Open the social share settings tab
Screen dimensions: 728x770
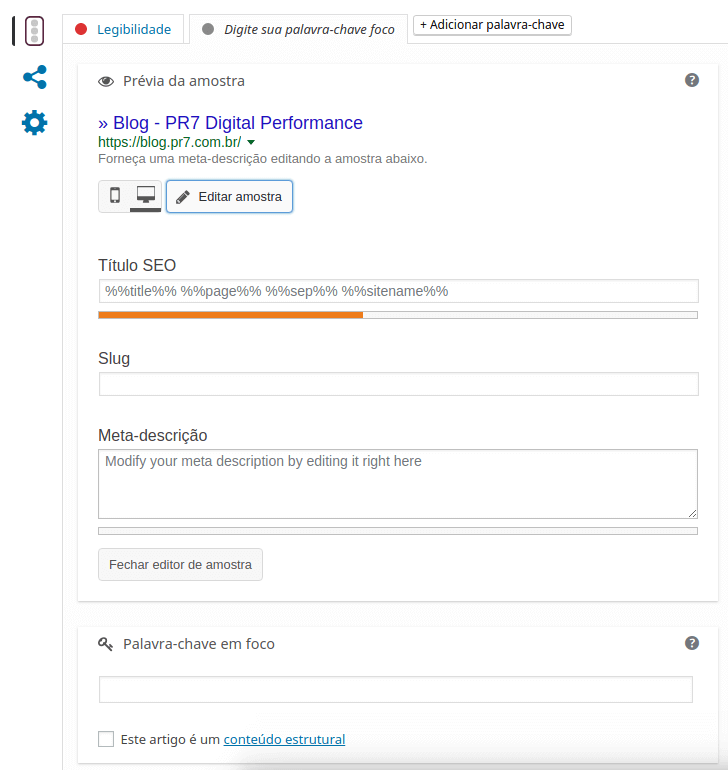point(34,77)
